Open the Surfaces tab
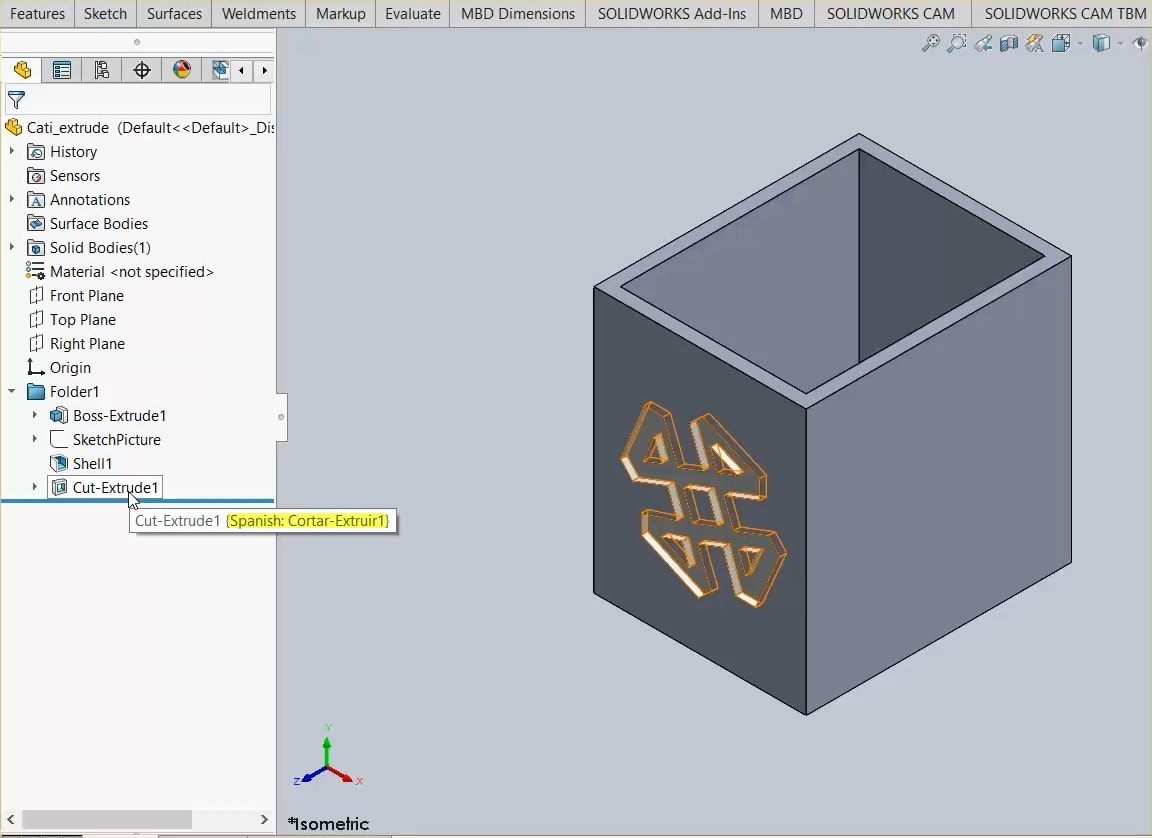The height and width of the screenshot is (838, 1152). pos(174,13)
